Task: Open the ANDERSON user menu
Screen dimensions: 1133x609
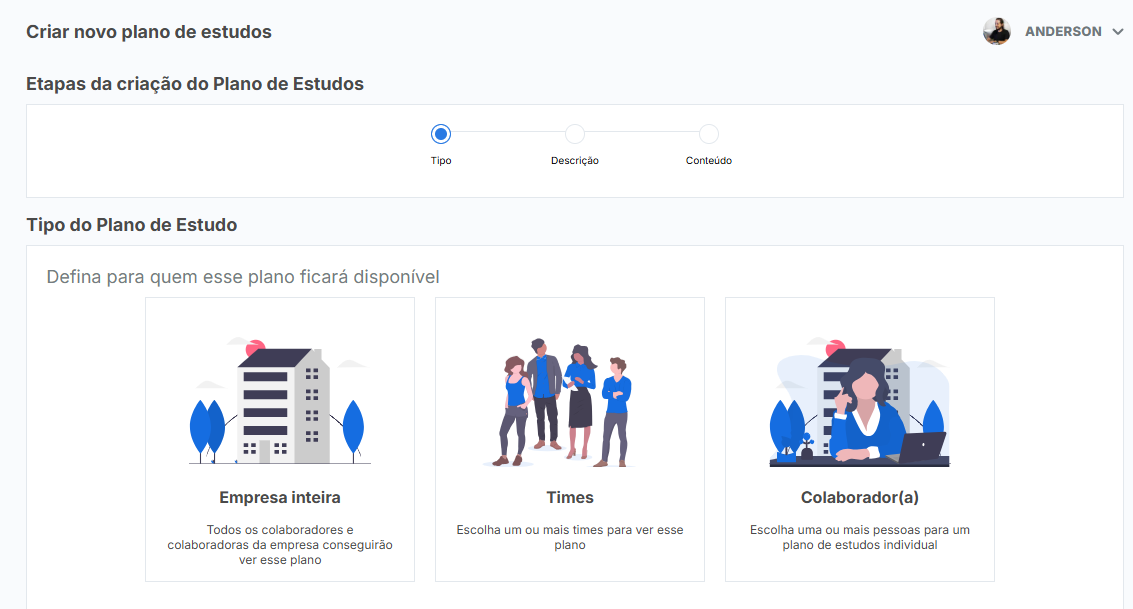Action: click(x=1062, y=32)
